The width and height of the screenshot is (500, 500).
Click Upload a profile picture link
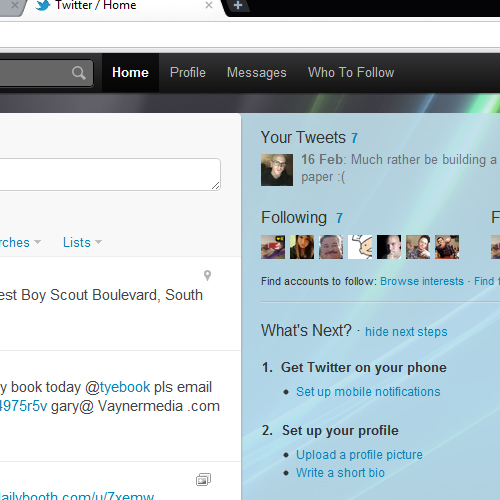pyautogui.click(x=359, y=455)
